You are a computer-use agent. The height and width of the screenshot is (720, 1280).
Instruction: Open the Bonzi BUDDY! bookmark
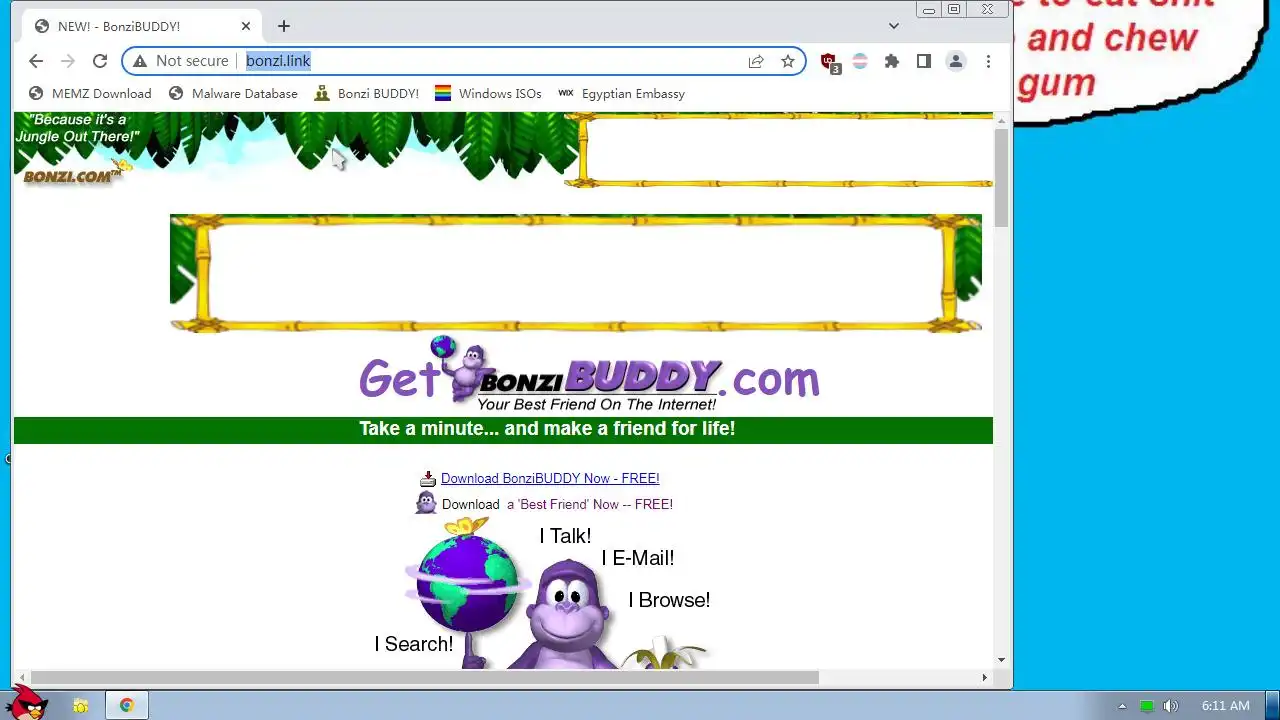367,93
